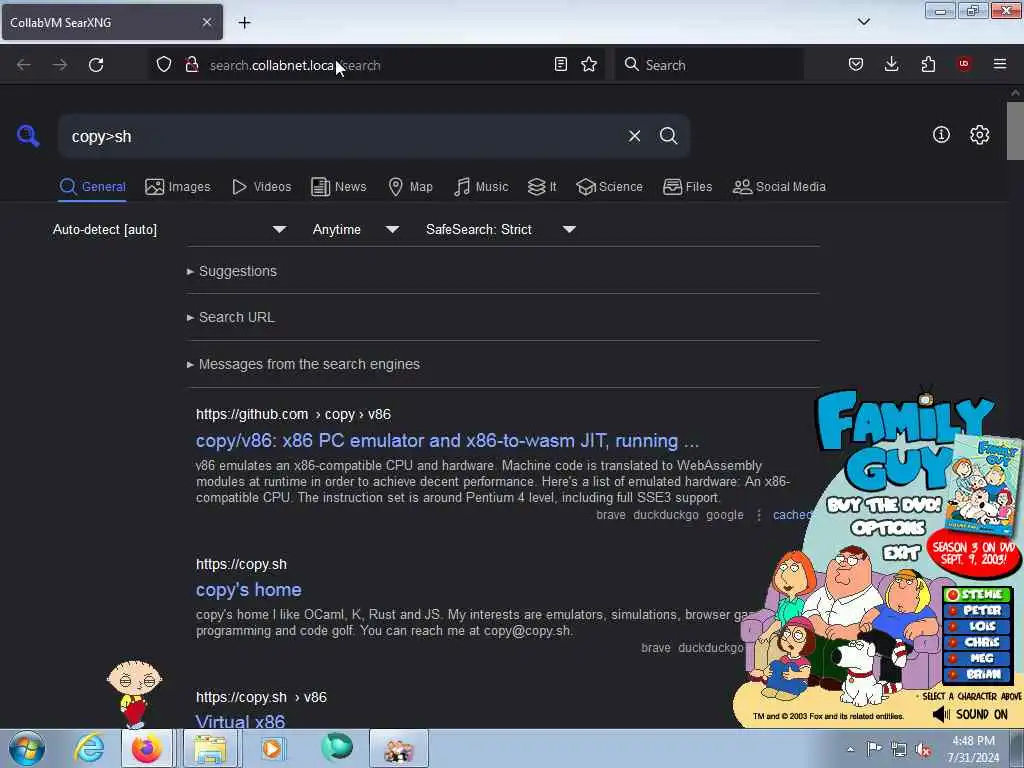
Task: Open SearXNG preferences gear icon
Action: click(x=979, y=135)
